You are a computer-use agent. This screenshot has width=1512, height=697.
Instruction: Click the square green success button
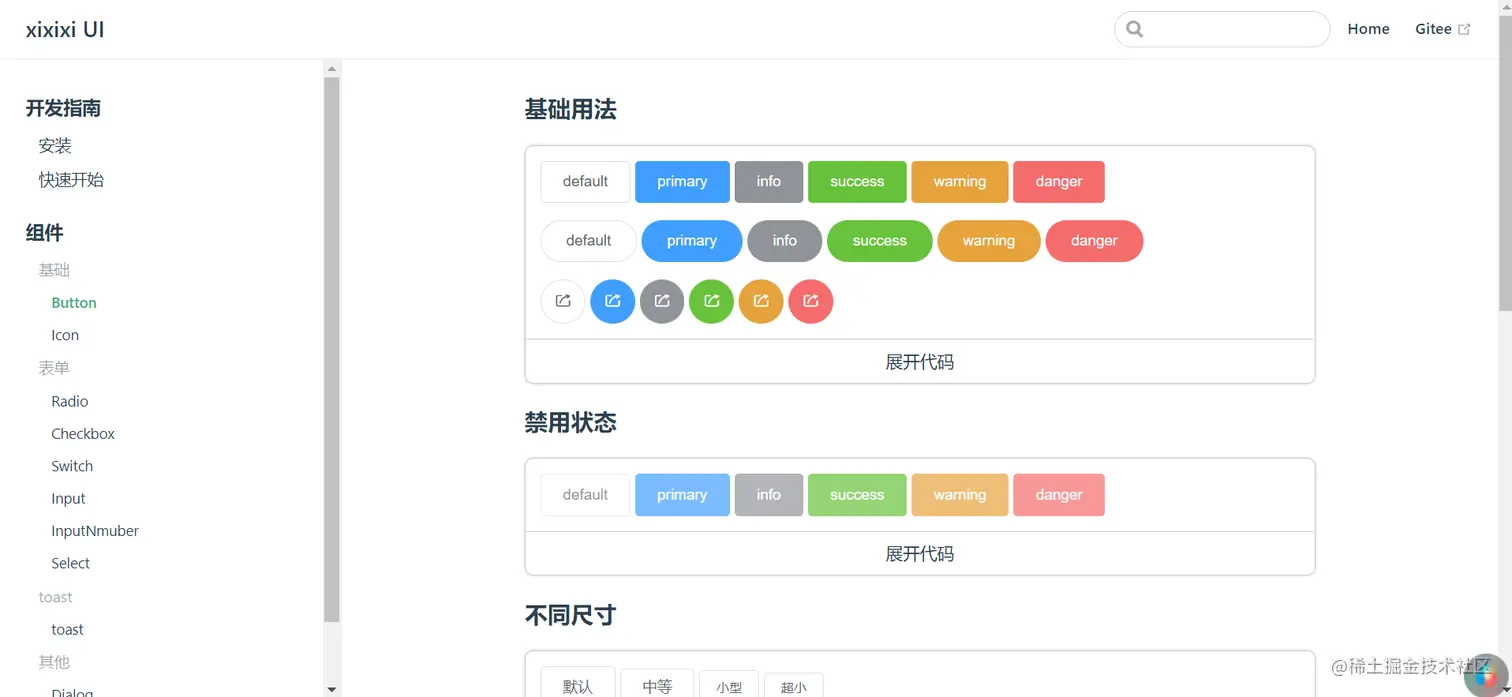(857, 182)
